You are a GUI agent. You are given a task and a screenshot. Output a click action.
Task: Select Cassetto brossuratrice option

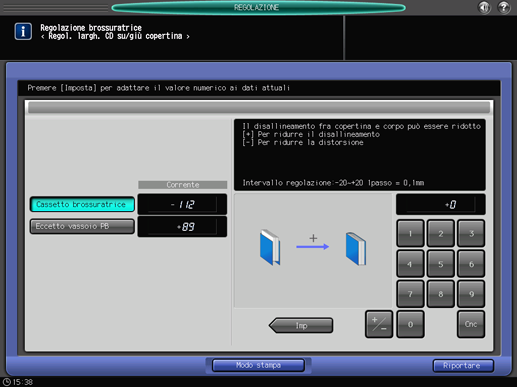click(82, 204)
